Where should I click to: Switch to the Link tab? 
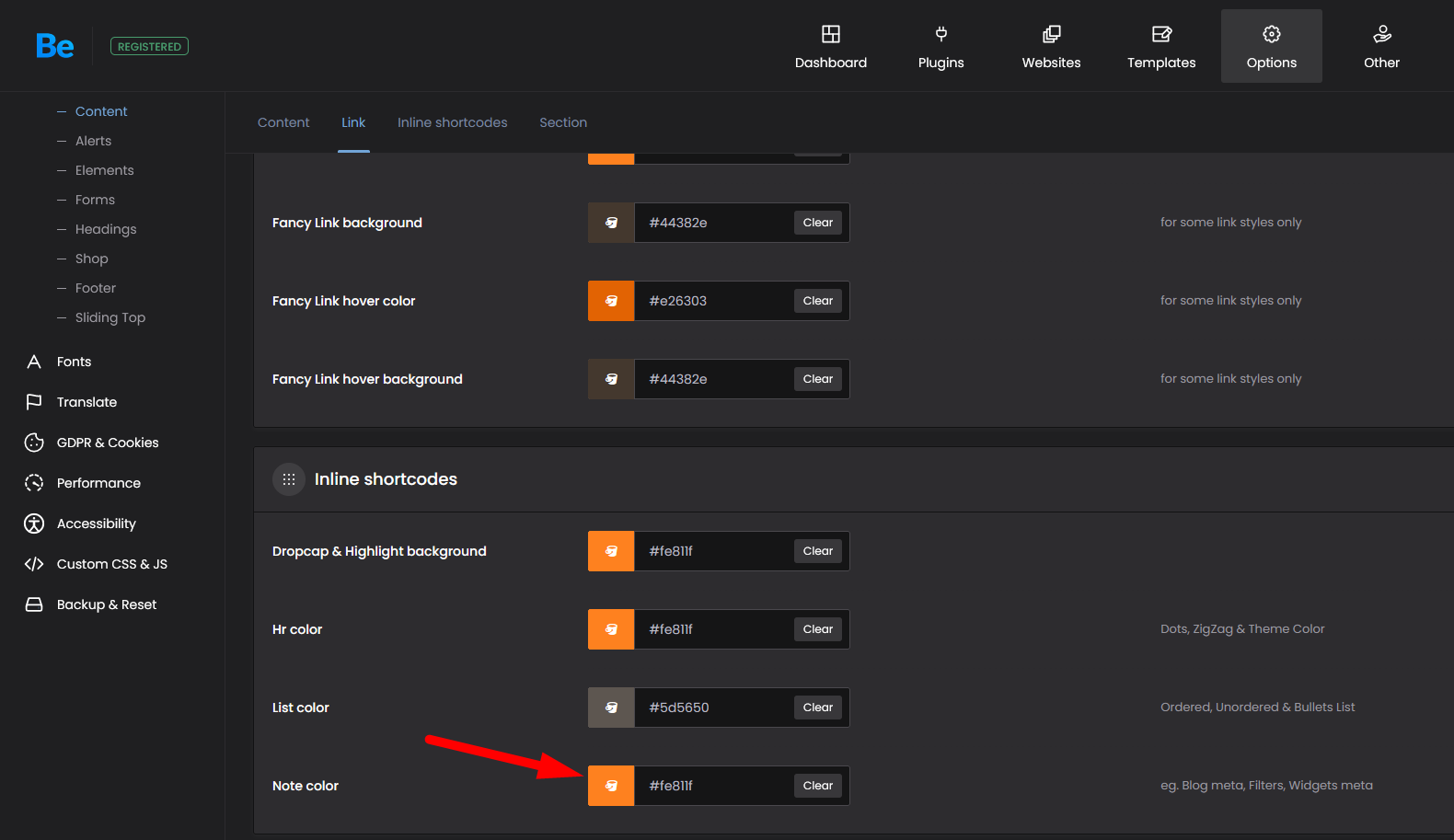pos(353,122)
